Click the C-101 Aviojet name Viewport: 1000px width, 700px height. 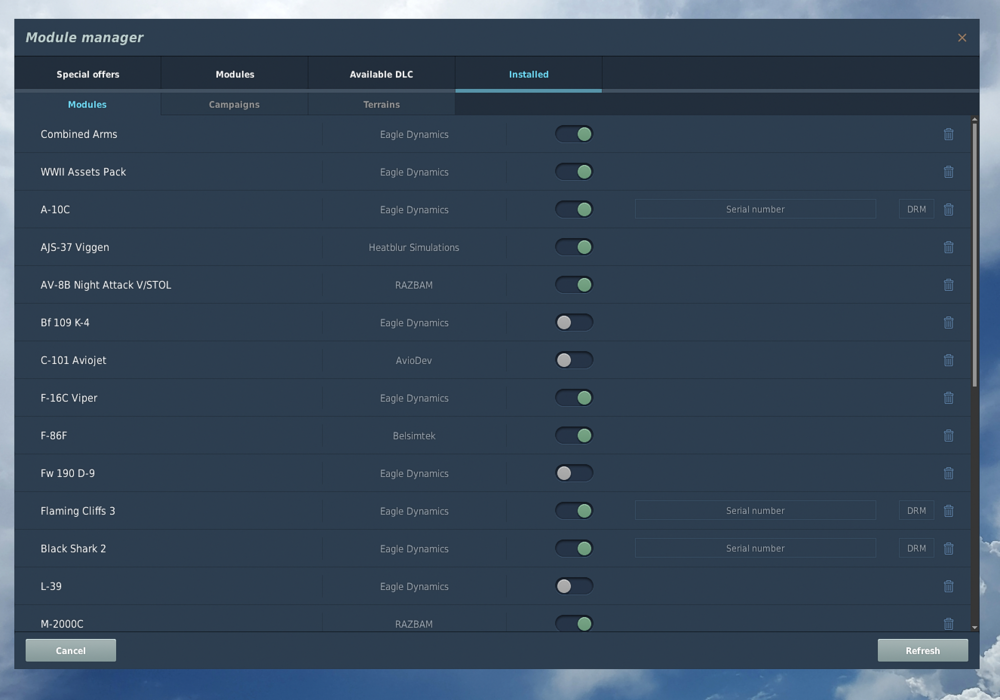pos(73,360)
